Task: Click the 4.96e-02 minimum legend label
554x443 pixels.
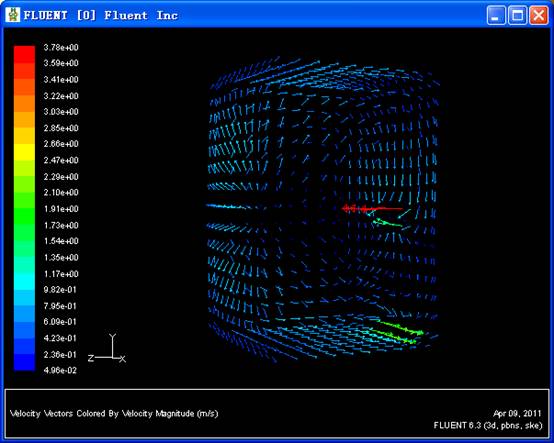Action: (60, 370)
